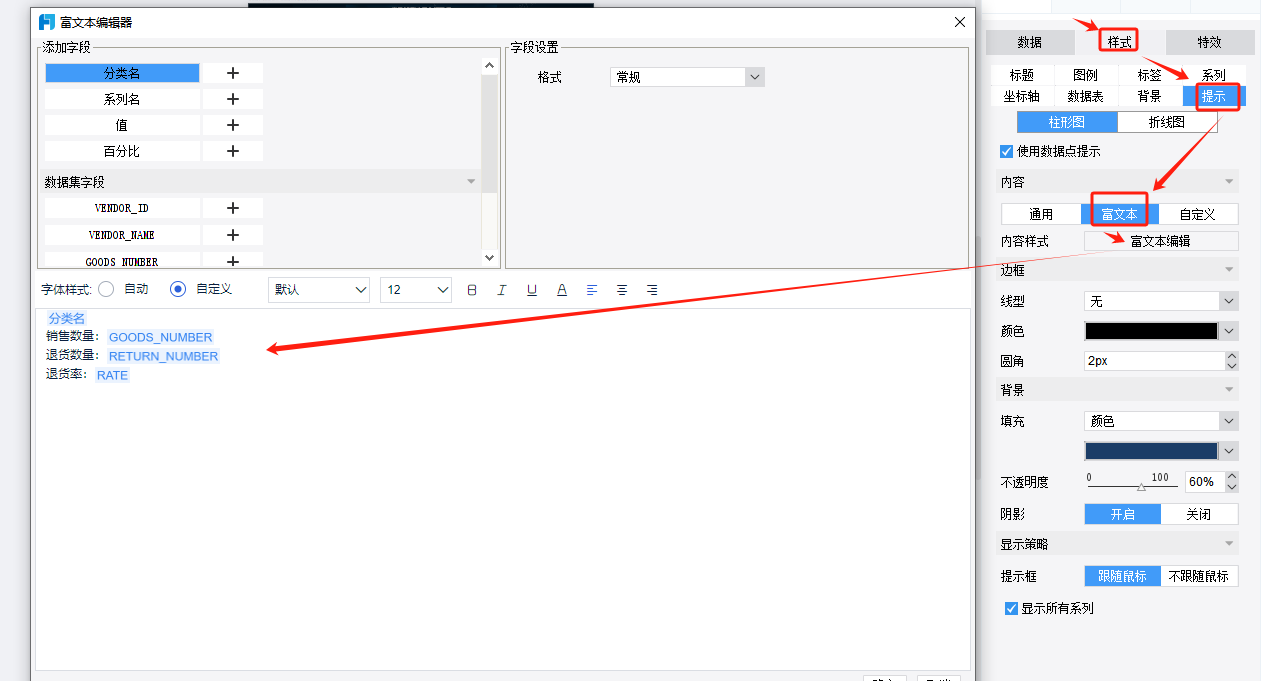Switch tooltip settings to 折线图
Viewport: 1261px width, 681px height.
click(x=1166, y=122)
